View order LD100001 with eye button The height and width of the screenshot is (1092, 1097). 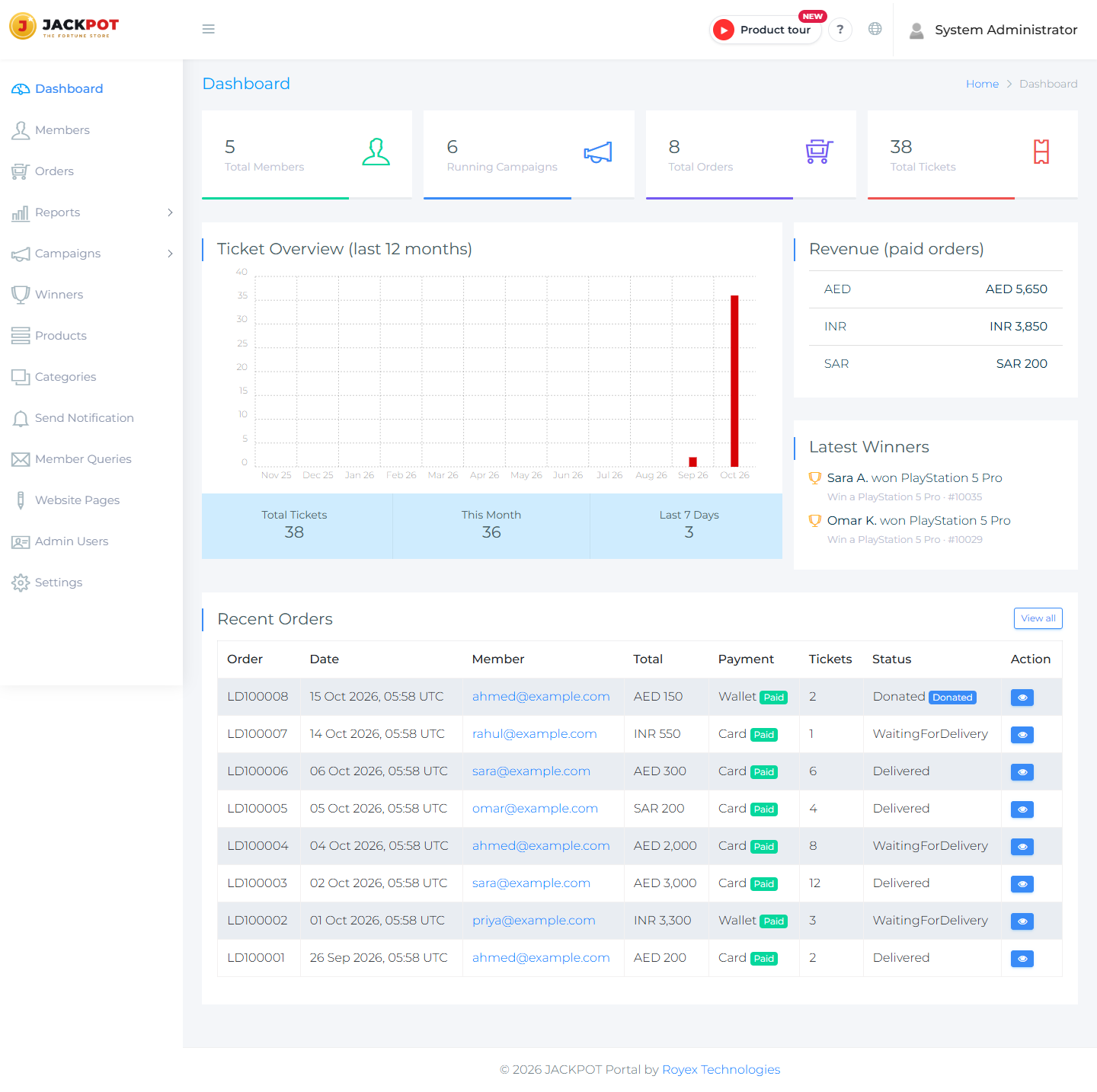[x=1022, y=959]
